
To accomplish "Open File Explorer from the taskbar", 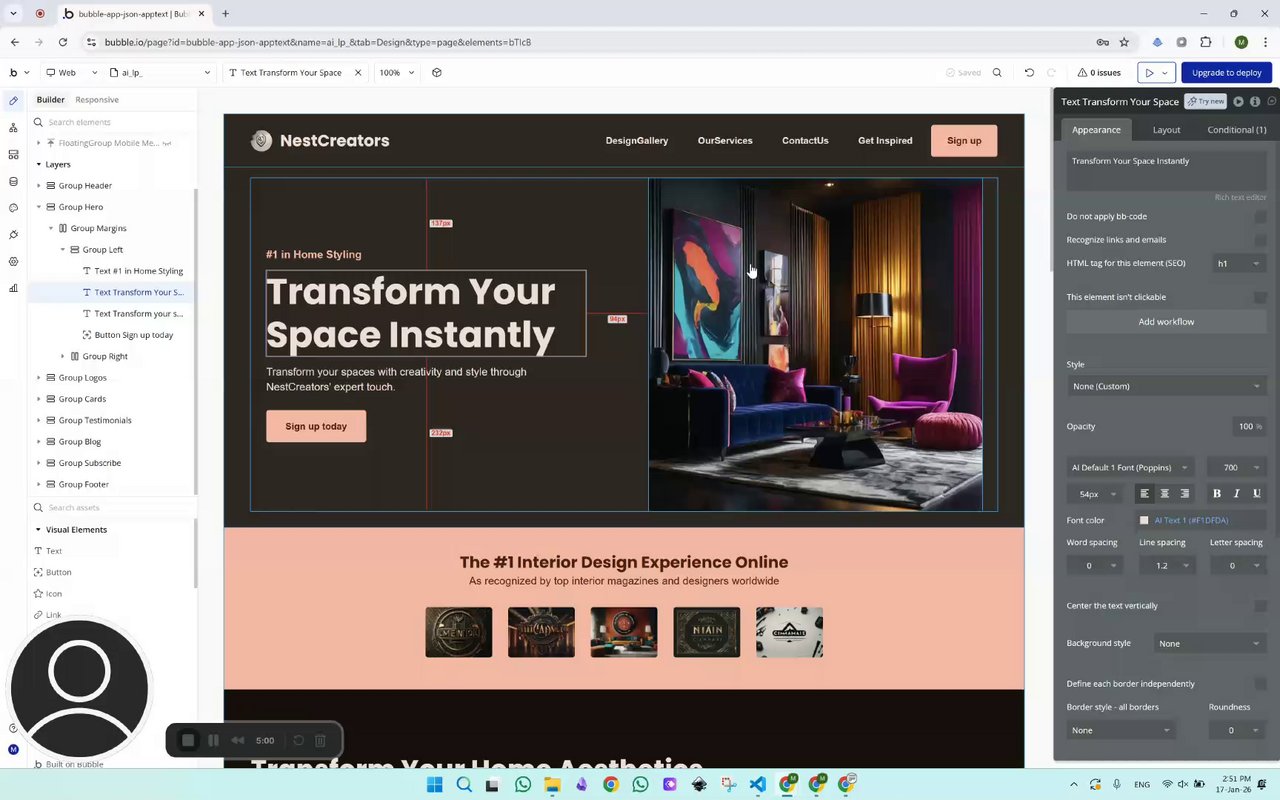I will (x=552, y=785).
